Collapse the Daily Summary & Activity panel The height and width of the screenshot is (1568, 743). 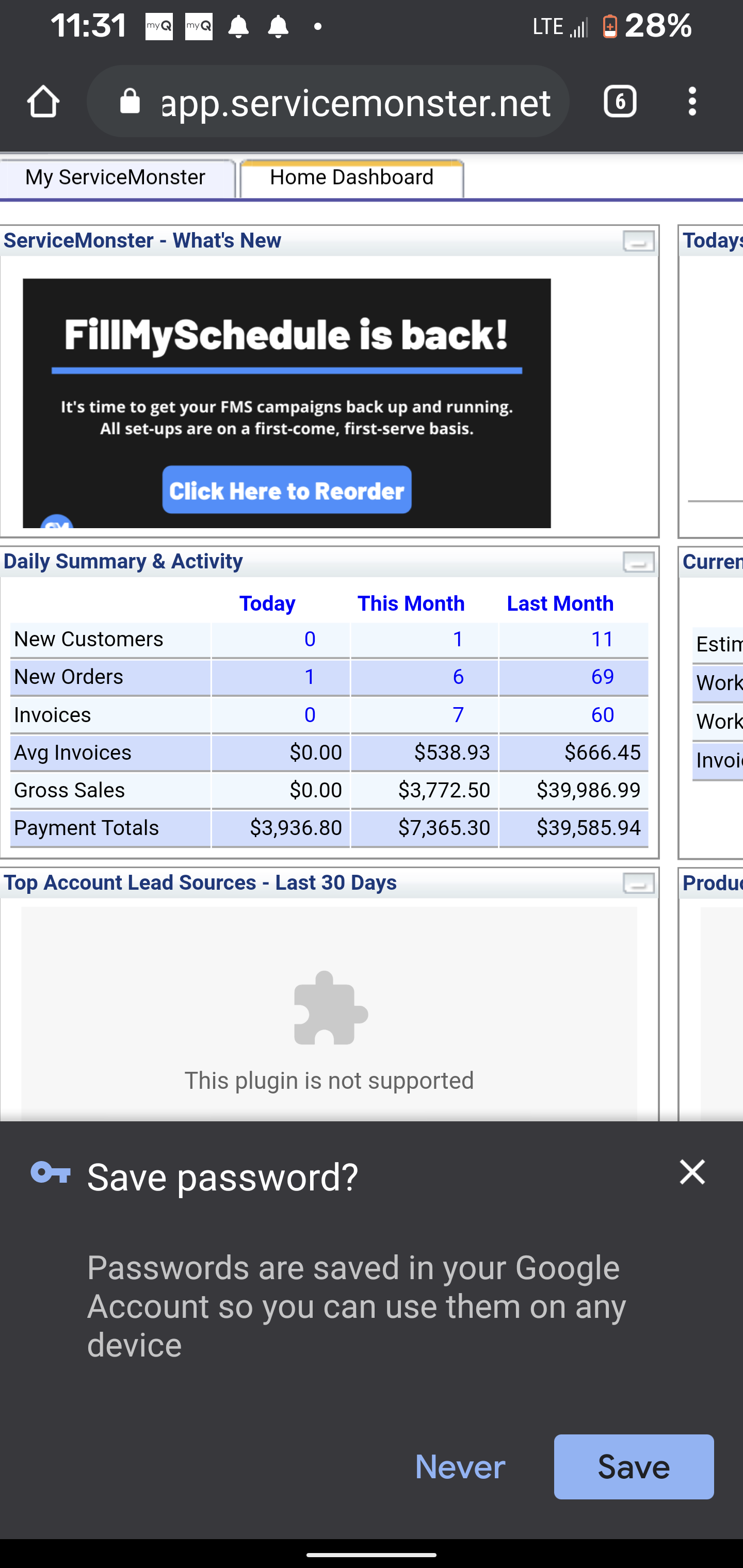tap(638, 562)
